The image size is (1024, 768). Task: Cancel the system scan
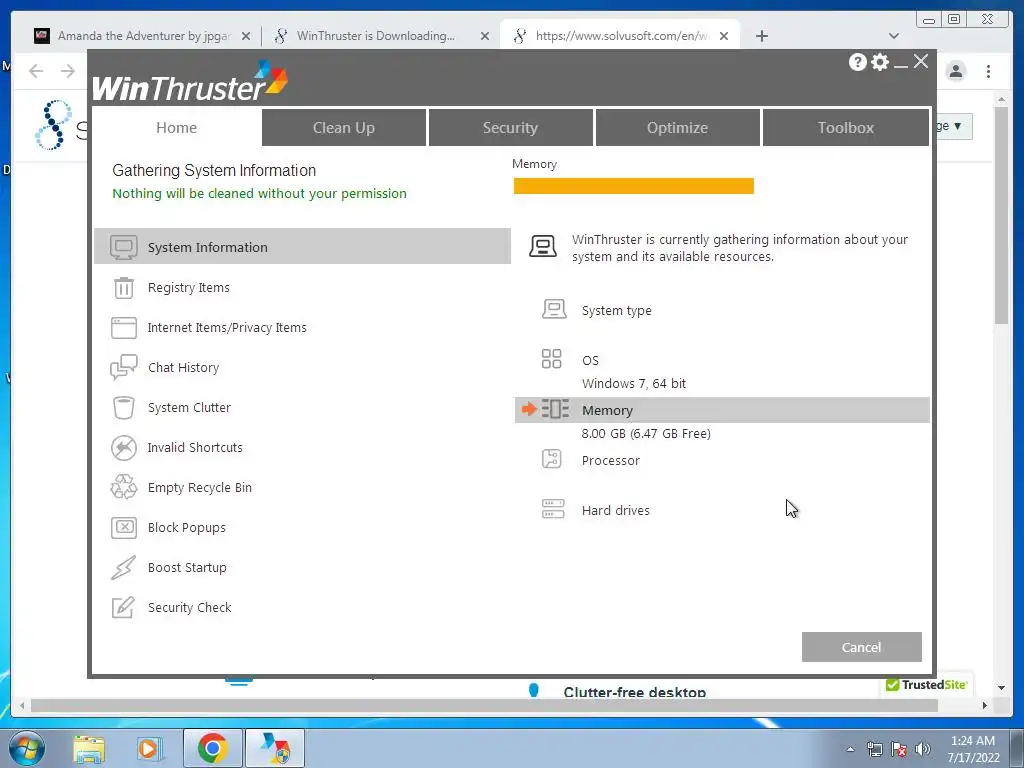(x=861, y=647)
